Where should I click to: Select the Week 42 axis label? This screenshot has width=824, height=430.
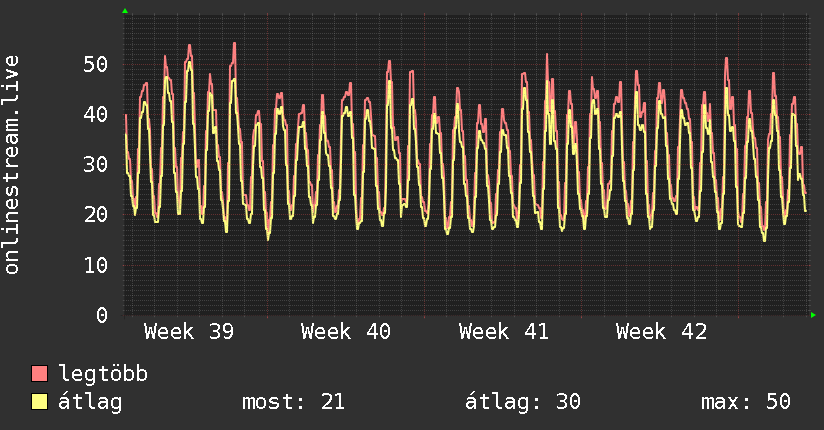661,332
